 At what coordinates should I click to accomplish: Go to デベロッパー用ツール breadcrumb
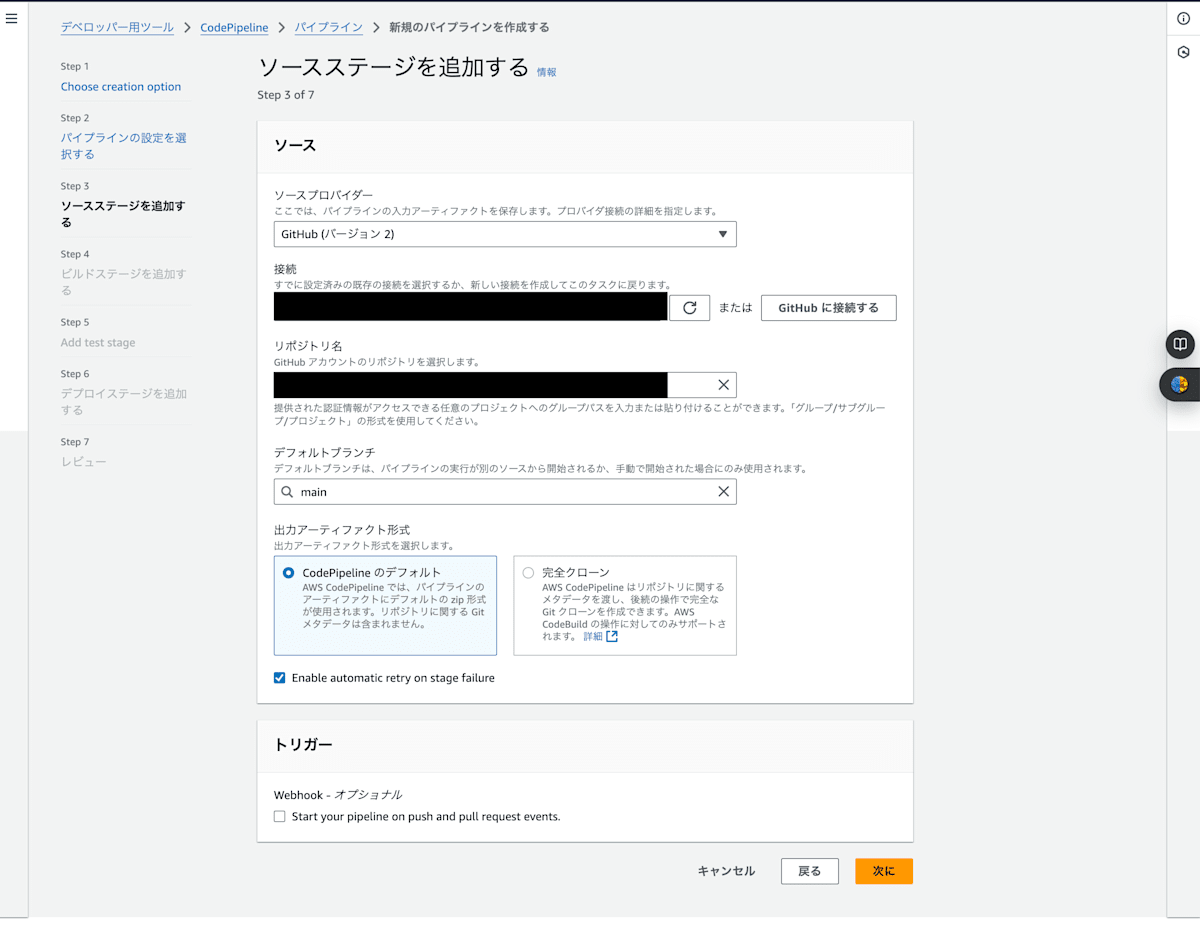pyautogui.click(x=117, y=28)
